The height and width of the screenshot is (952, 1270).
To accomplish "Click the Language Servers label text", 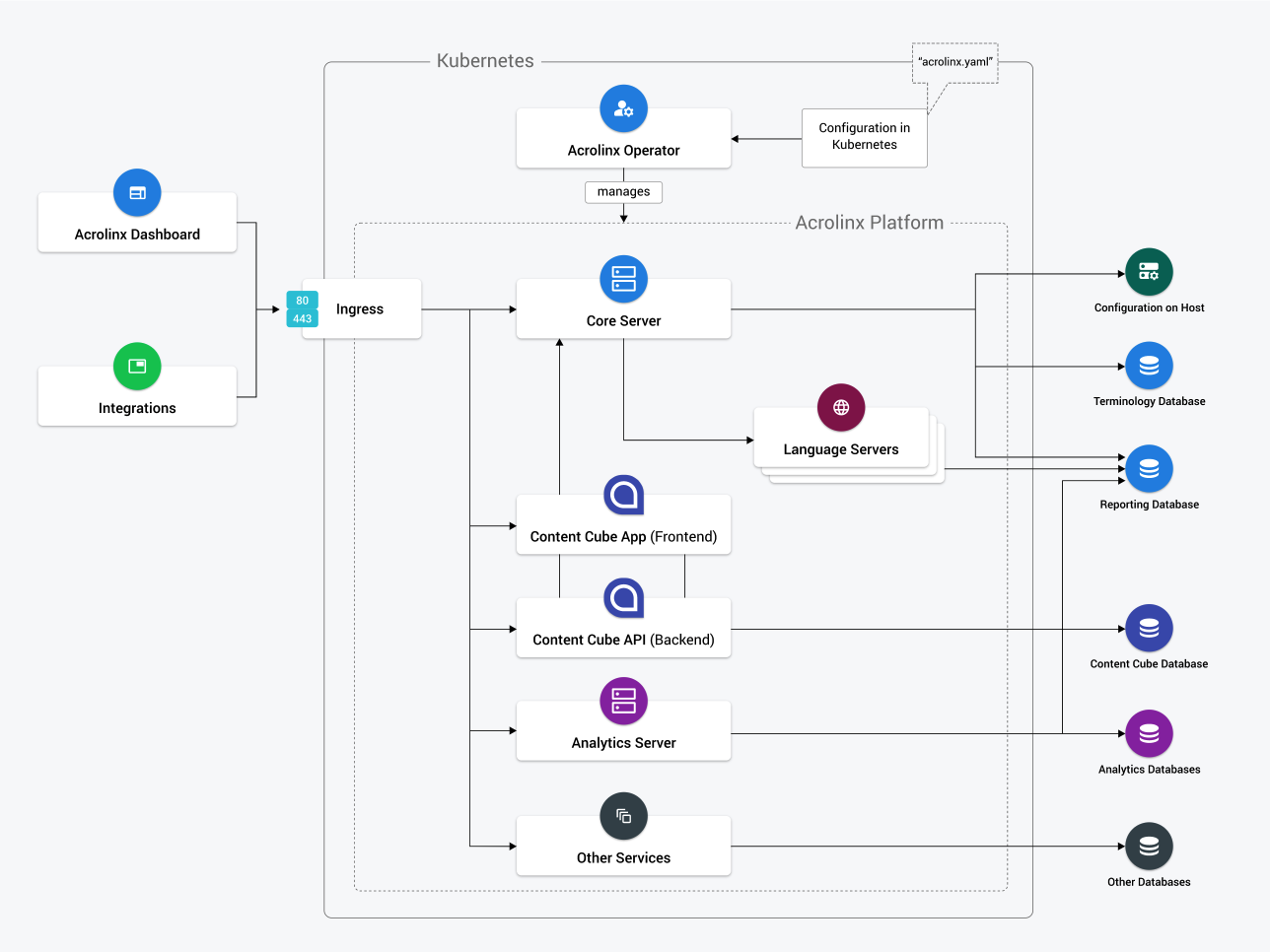I will tap(841, 449).
